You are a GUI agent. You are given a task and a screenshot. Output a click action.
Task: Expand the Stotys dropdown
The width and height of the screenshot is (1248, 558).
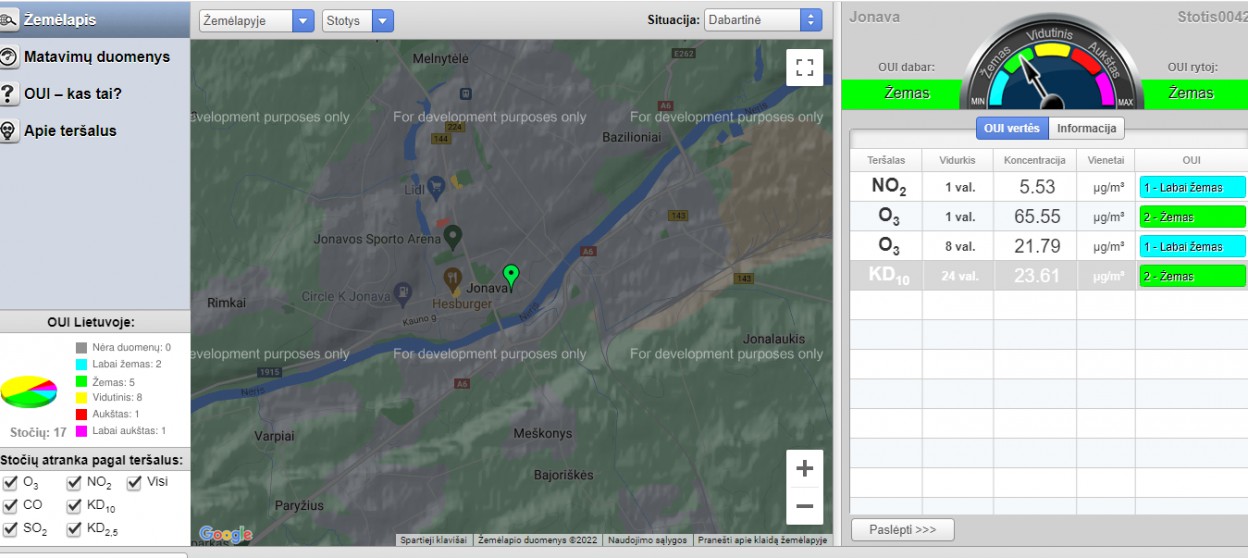coord(358,21)
